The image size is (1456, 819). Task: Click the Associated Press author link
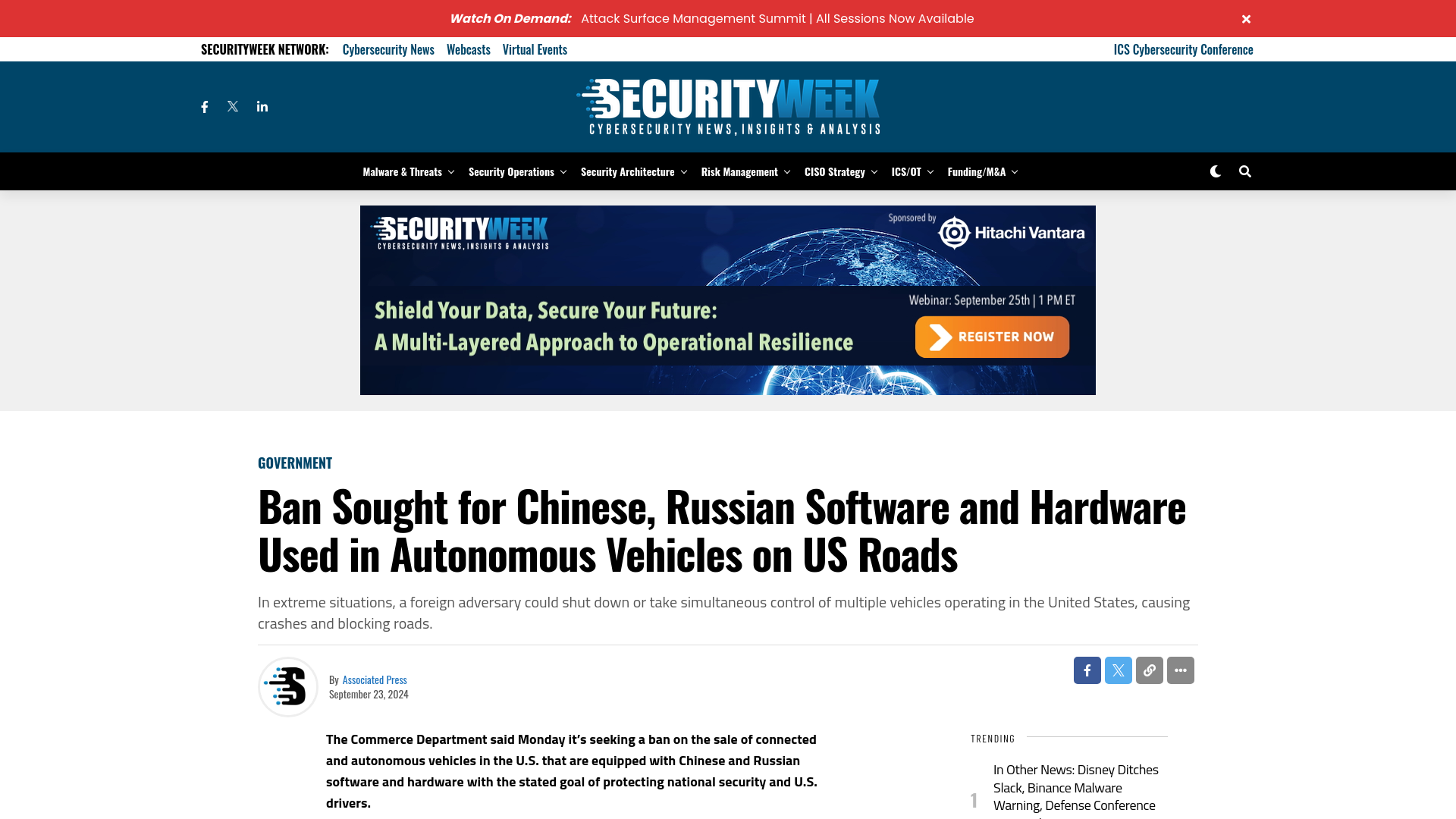tap(375, 679)
